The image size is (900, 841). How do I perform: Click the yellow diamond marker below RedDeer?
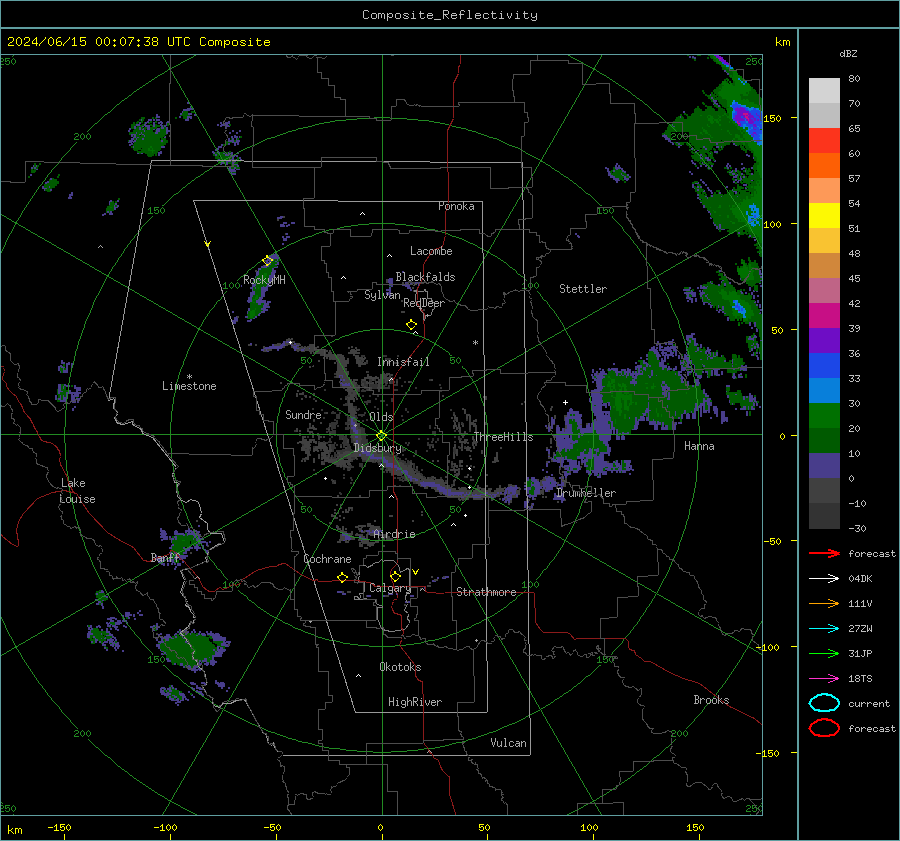(411, 325)
